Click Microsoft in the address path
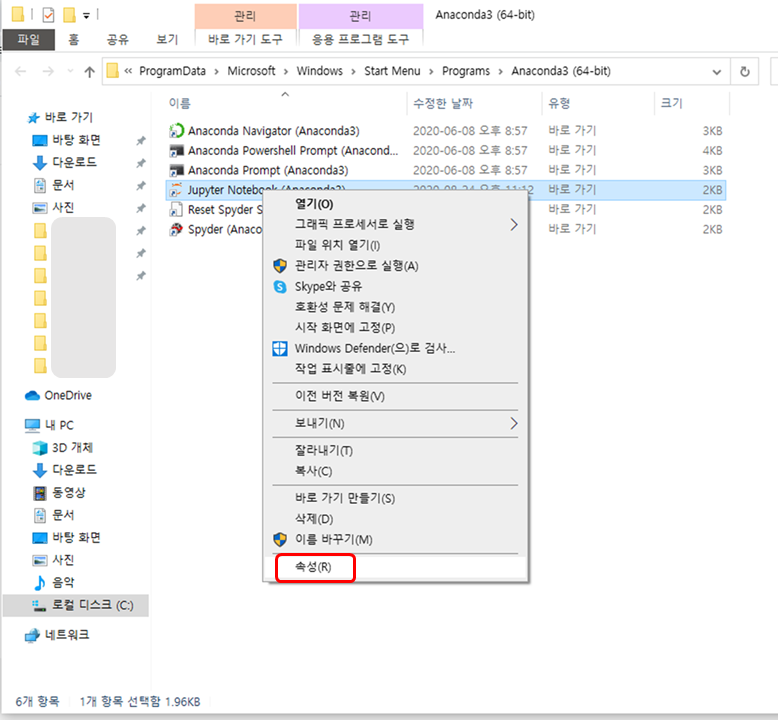Screen dimensions: 778x720 (251, 71)
